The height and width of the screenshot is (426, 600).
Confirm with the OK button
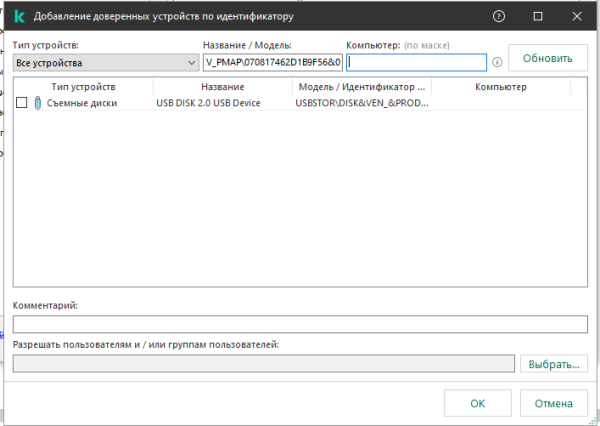476,403
